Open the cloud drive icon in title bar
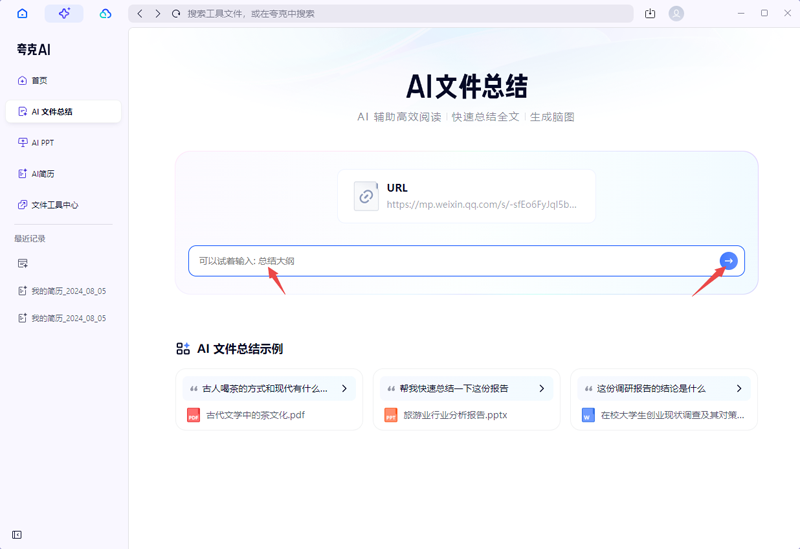Viewport: 800px width, 549px height. 106,13
